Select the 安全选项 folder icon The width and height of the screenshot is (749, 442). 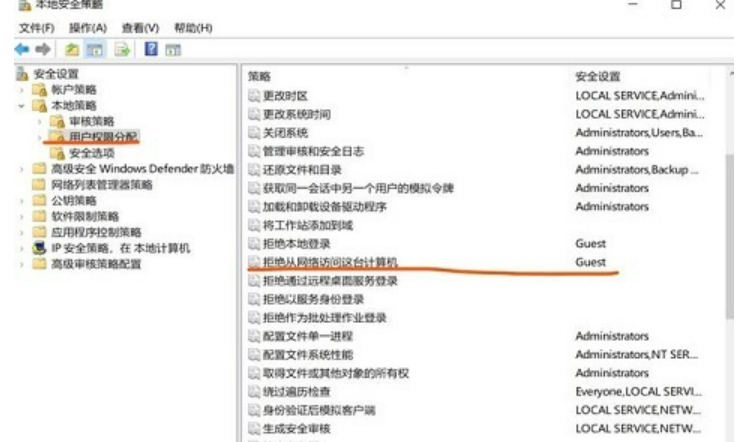coord(57,153)
